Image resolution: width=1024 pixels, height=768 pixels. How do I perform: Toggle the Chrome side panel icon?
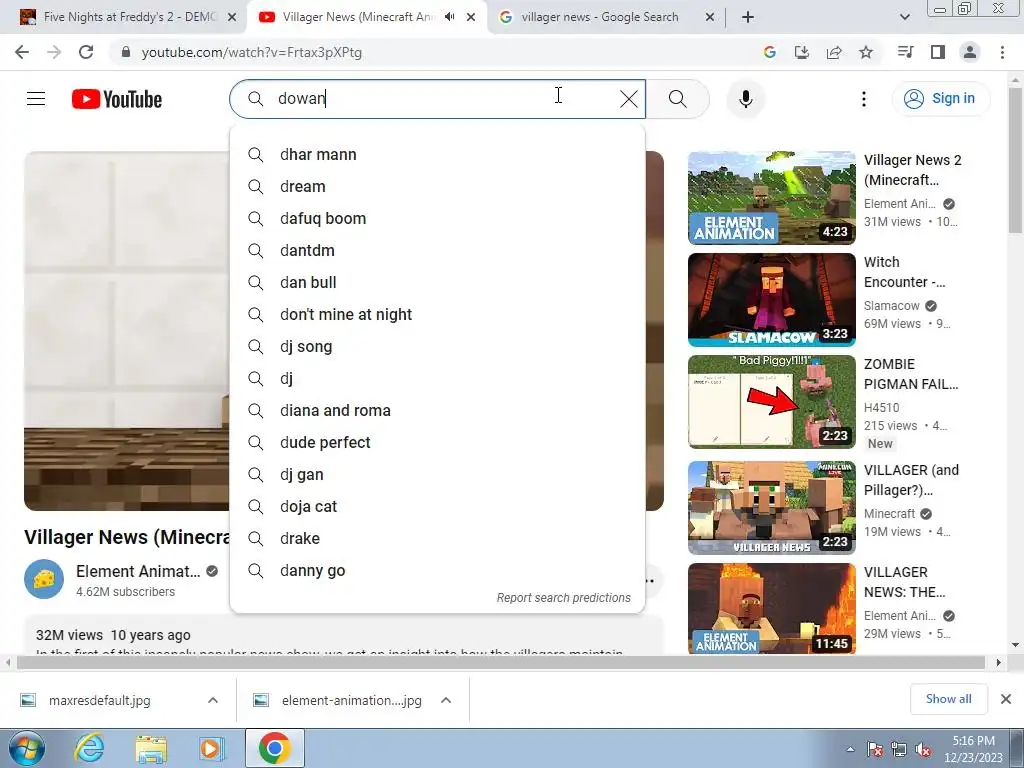pyautogui.click(x=938, y=52)
